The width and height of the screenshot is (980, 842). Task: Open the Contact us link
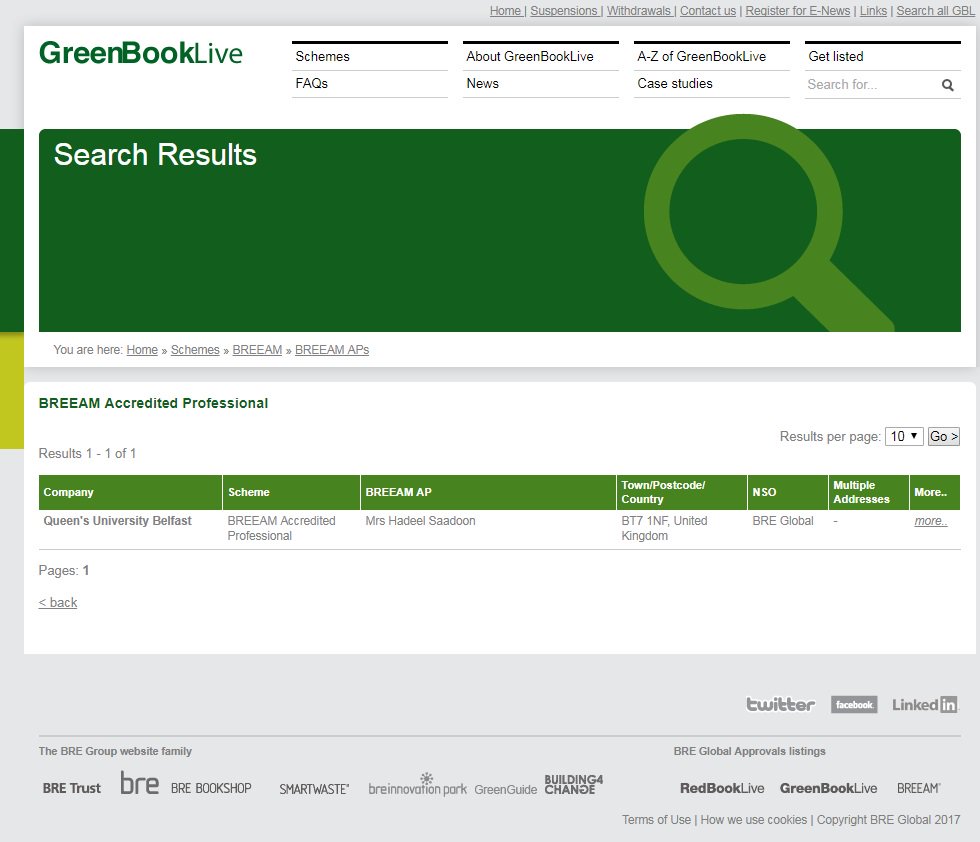point(708,11)
